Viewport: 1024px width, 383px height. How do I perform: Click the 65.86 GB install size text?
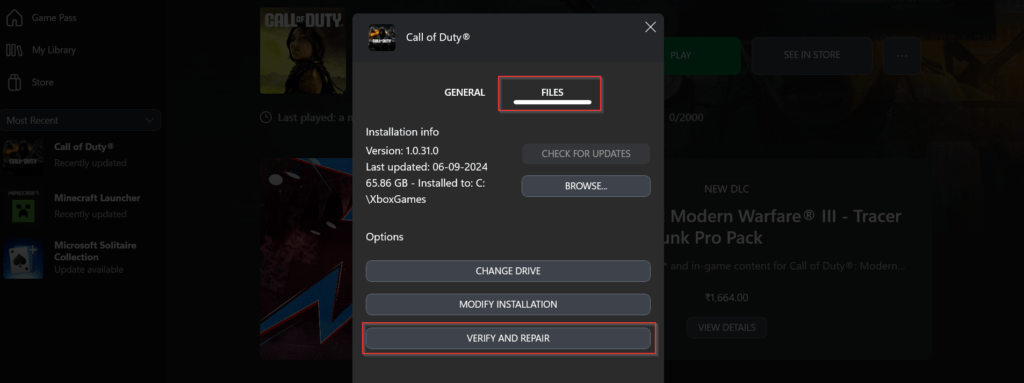coord(425,192)
